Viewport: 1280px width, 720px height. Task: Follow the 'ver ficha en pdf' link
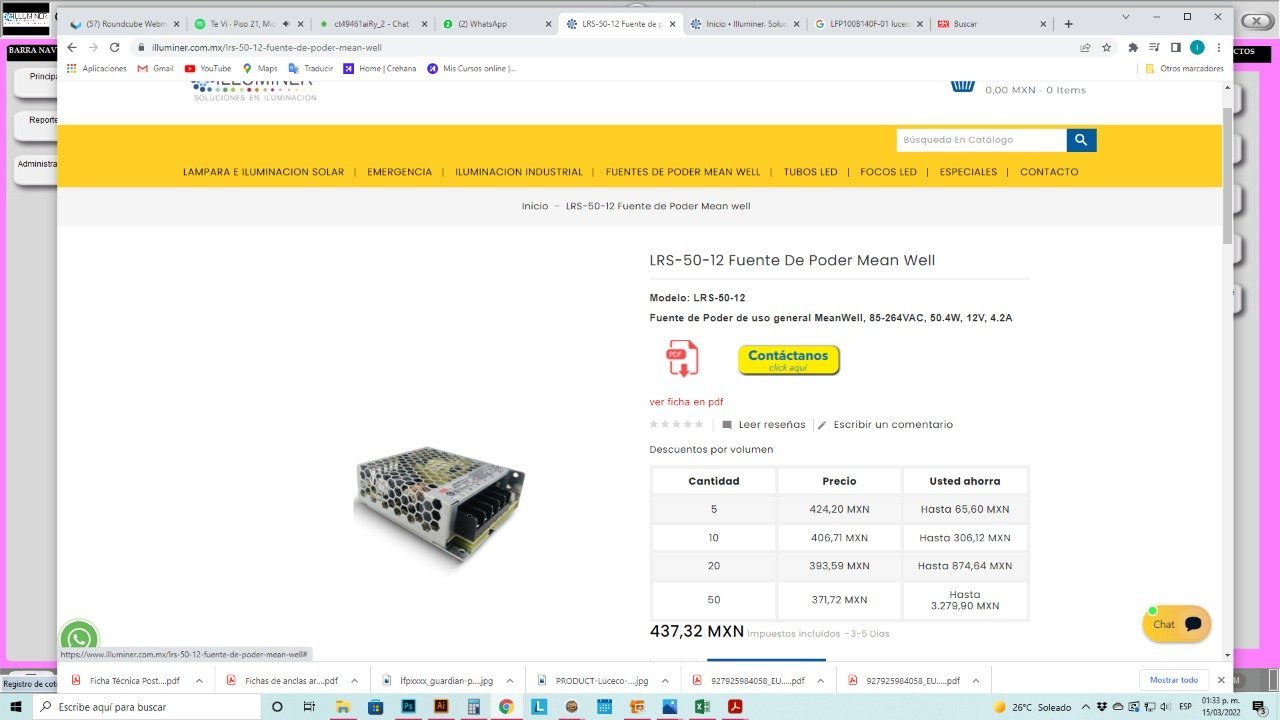(686, 402)
